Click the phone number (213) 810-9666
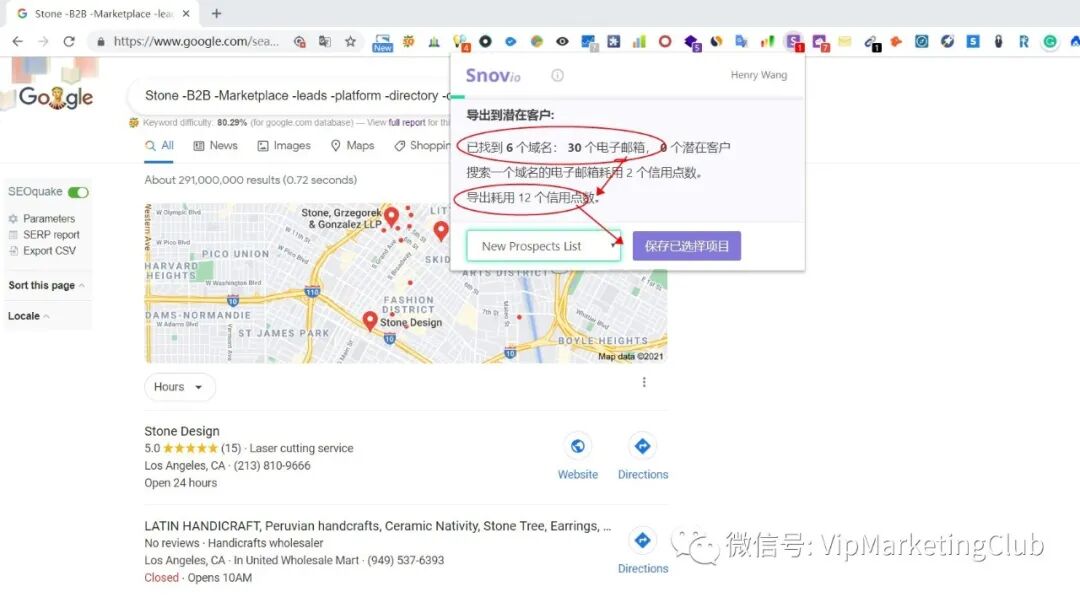Image resolution: width=1080 pixels, height=597 pixels. pyautogui.click(x=272, y=465)
